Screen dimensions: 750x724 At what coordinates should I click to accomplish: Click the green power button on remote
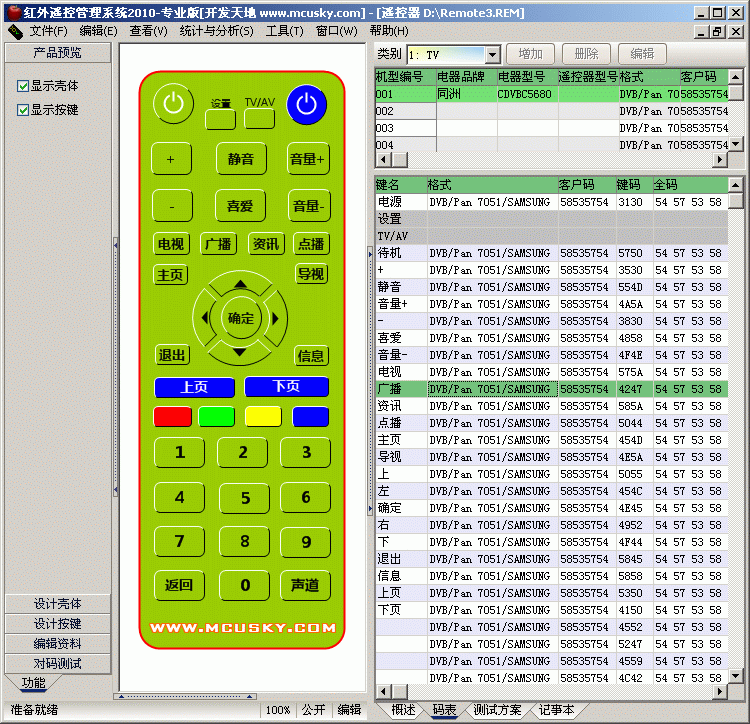tap(173, 103)
